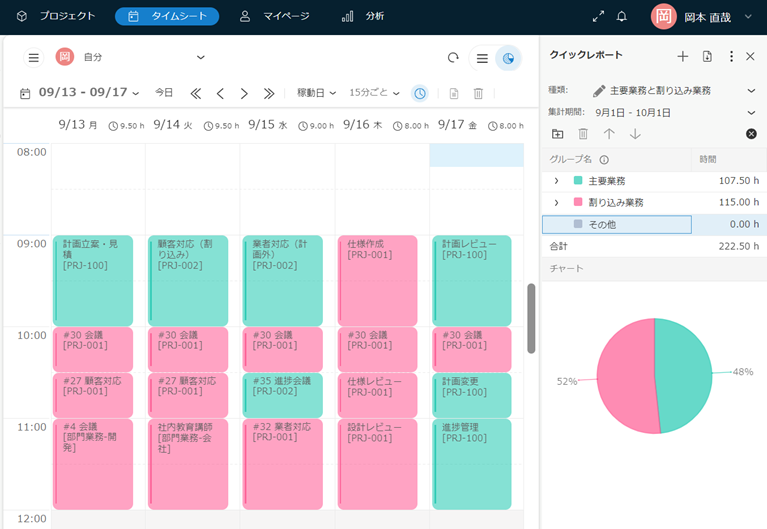
Task: Open the プロジェクト menu
Action: click(56, 16)
